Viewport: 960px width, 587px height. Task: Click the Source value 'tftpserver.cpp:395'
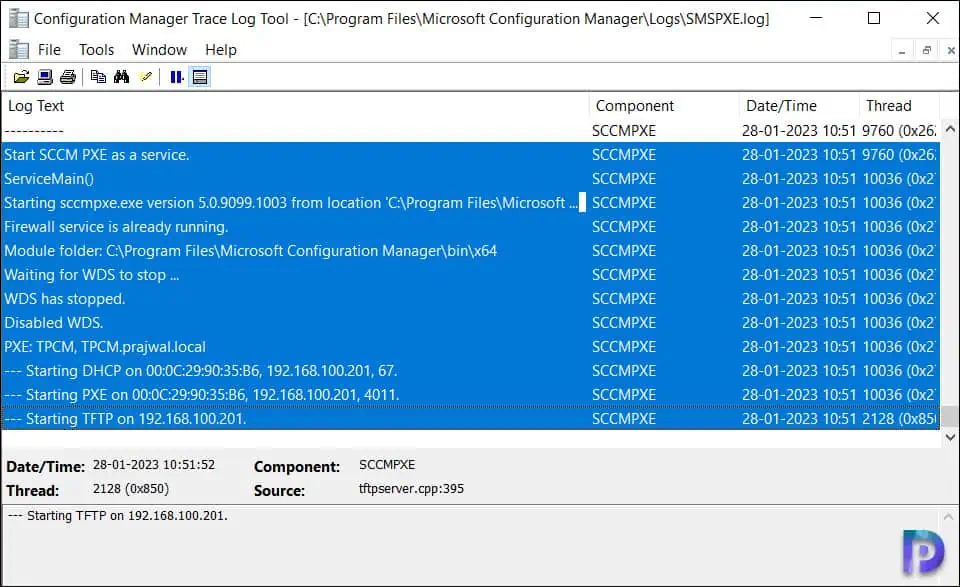(x=411, y=488)
